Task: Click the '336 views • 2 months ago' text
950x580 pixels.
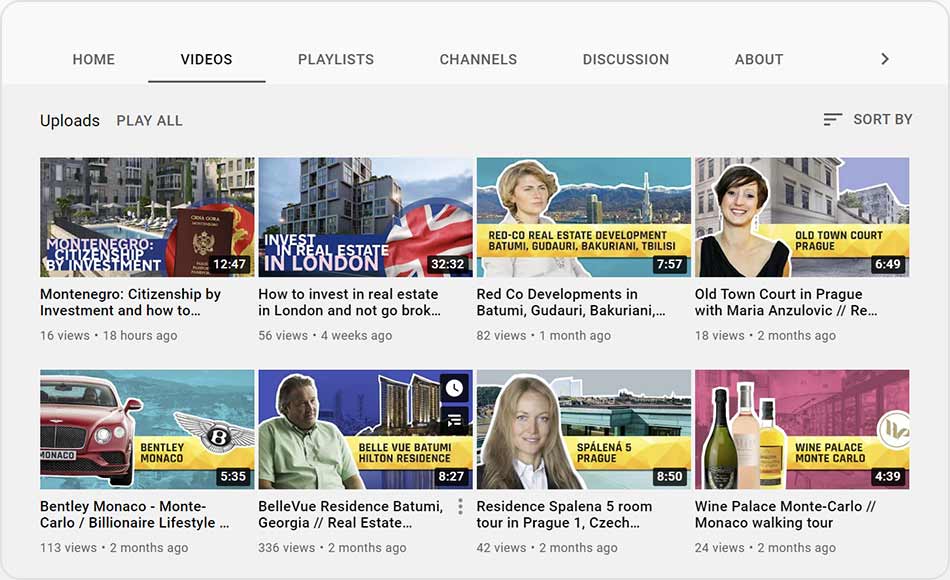Action: click(x=332, y=547)
